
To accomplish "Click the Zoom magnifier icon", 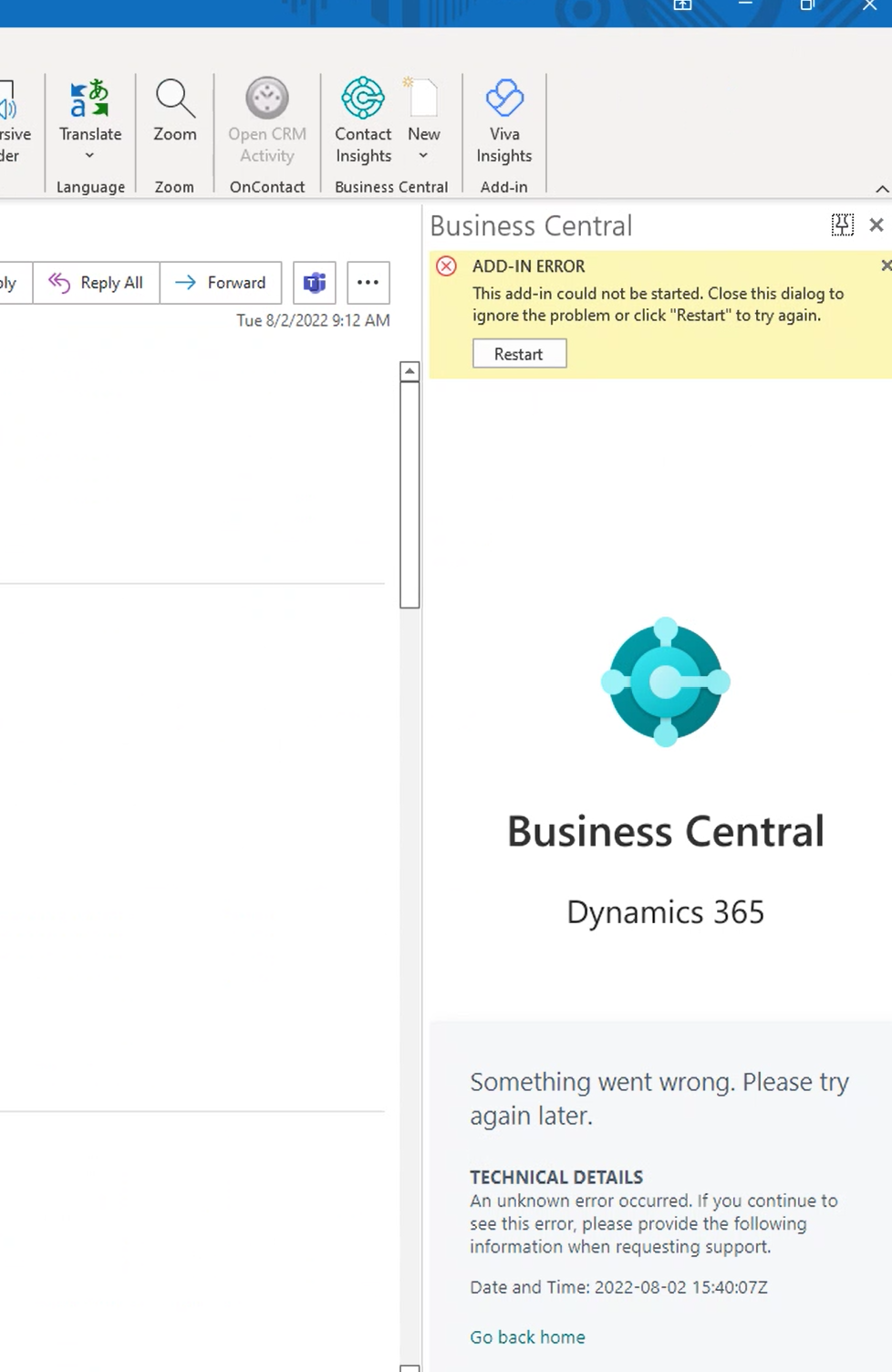I will [x=175, y=99].
